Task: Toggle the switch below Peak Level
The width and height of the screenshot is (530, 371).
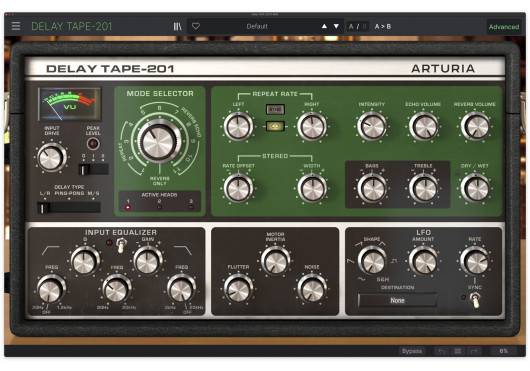Action: click(94, 169)
